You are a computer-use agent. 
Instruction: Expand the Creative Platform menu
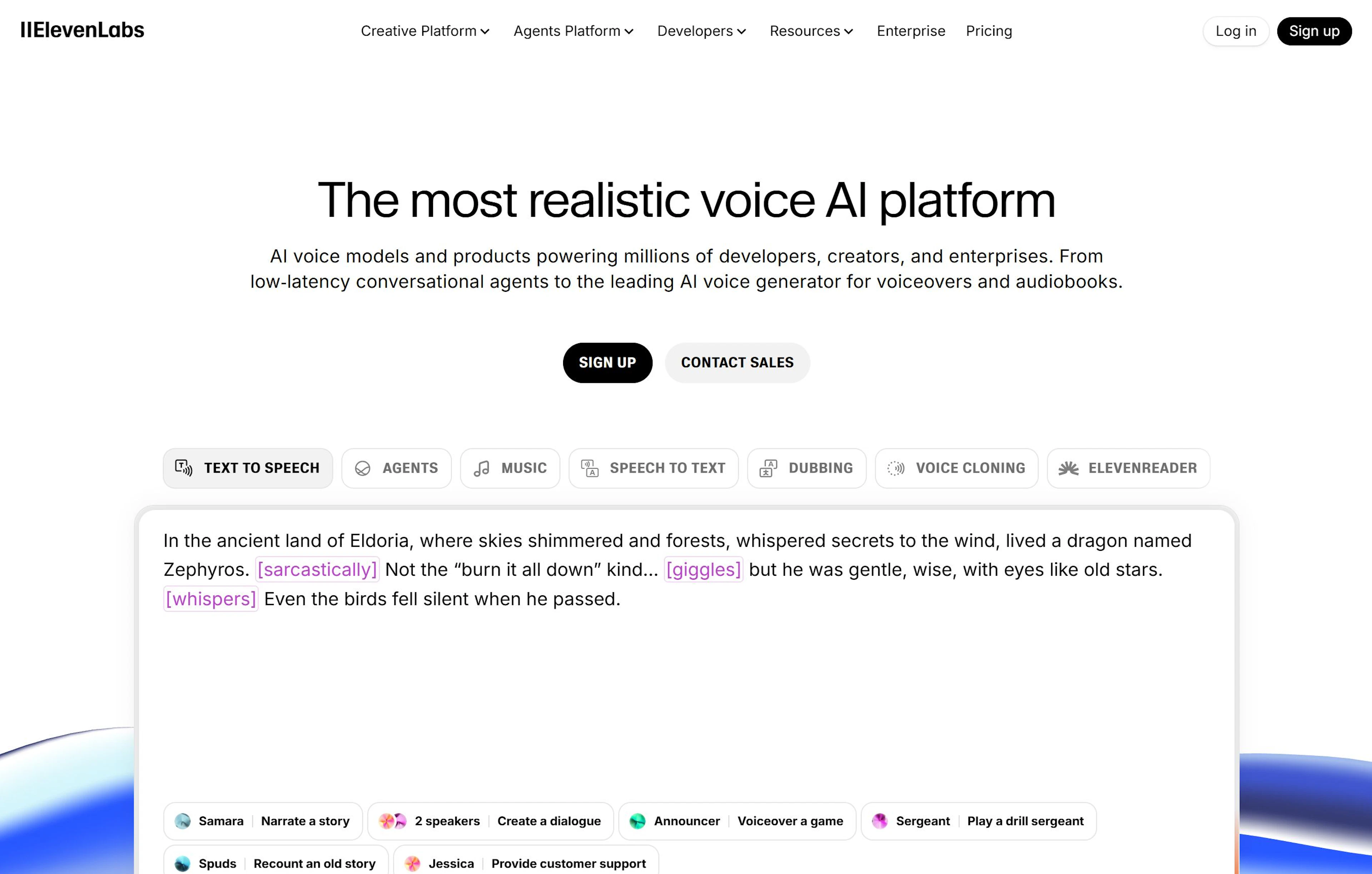click(x=425, y=31)
